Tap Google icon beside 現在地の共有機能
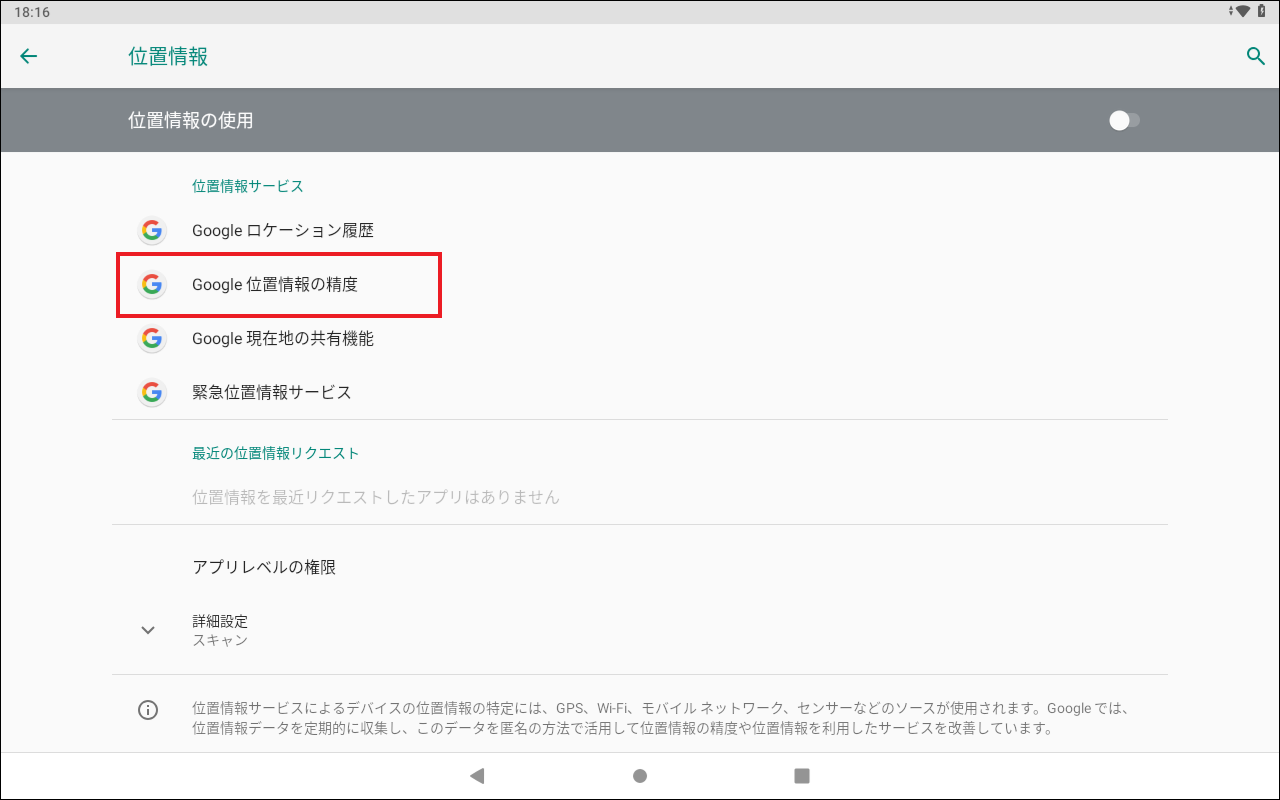The height and width of the screenshot is (800, 1280). click(151, 339)
